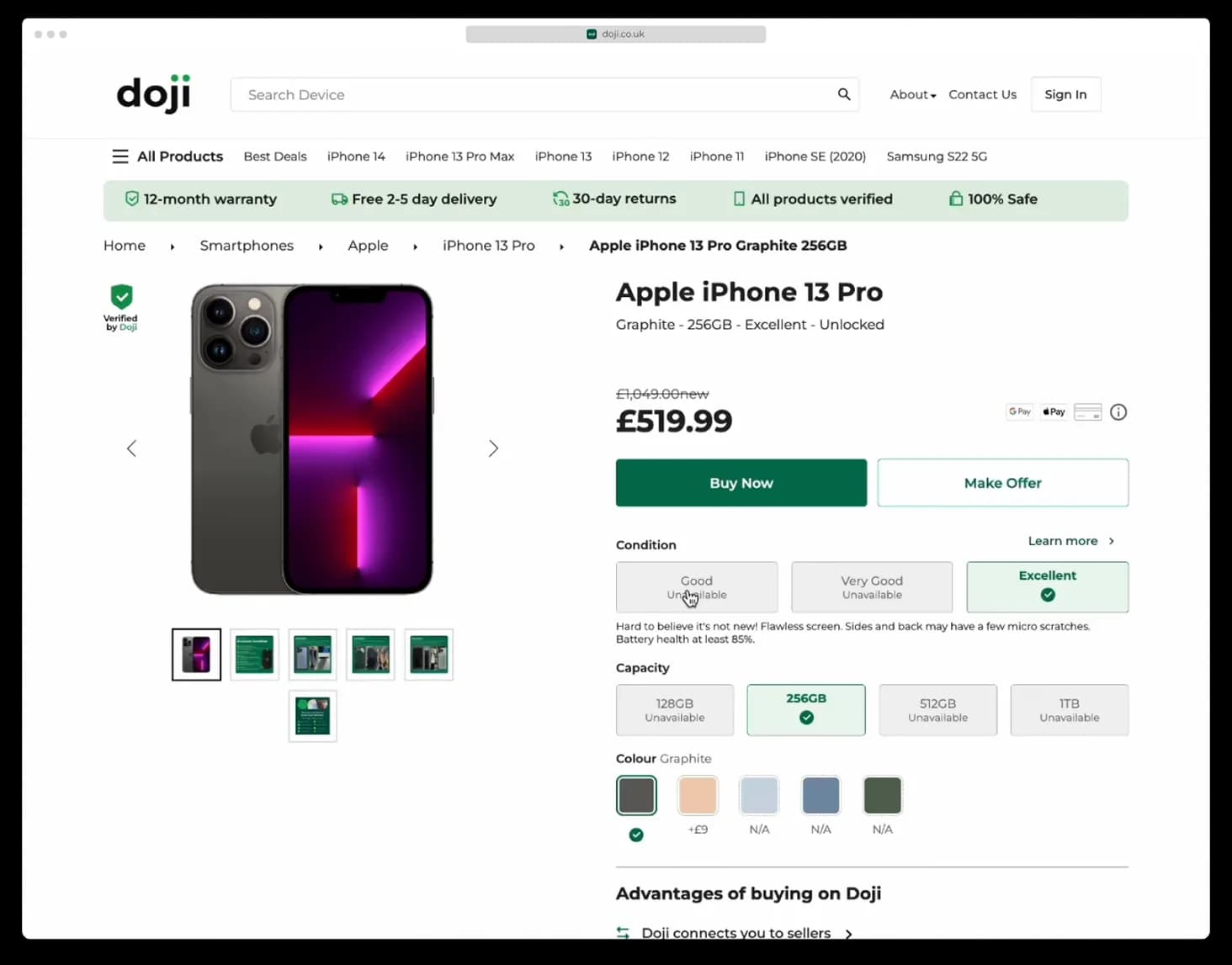Click the Google Pay payment icon
Image resolution: width=1232 pixels, height=965 pixels.
pyautogui.click(x=1019, y=411)
